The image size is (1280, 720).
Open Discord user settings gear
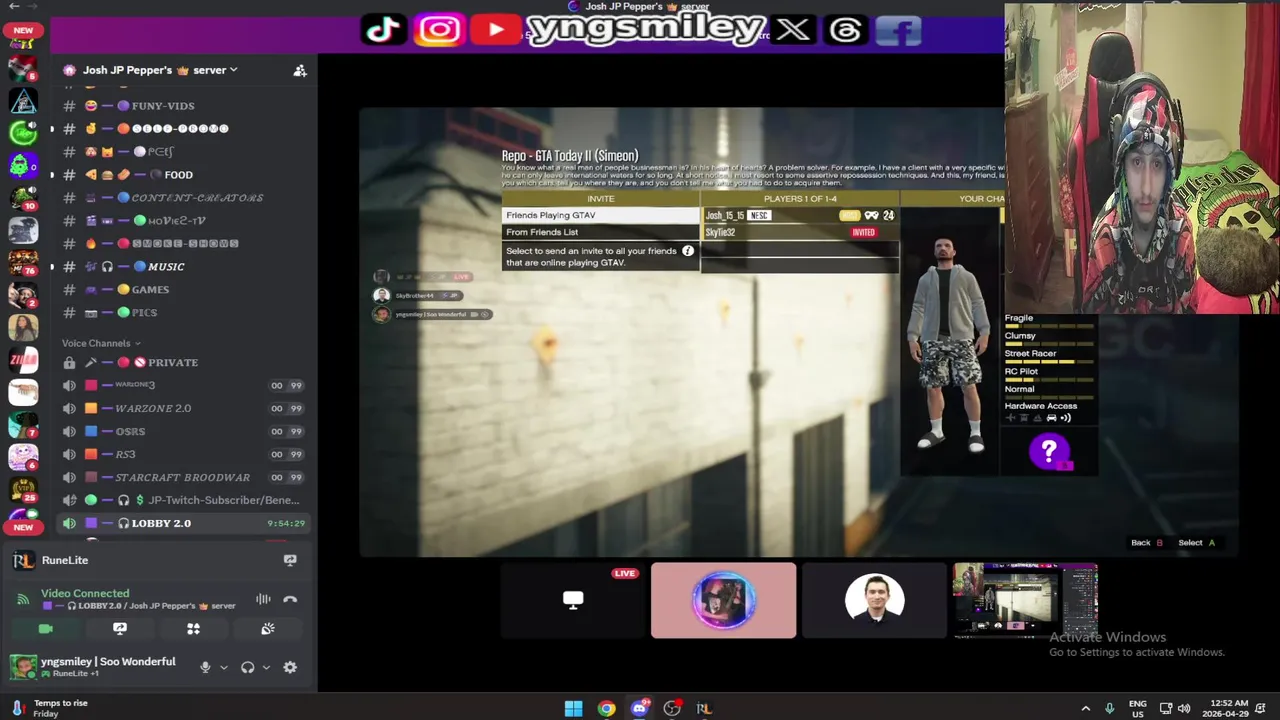[x=290, y=668]
